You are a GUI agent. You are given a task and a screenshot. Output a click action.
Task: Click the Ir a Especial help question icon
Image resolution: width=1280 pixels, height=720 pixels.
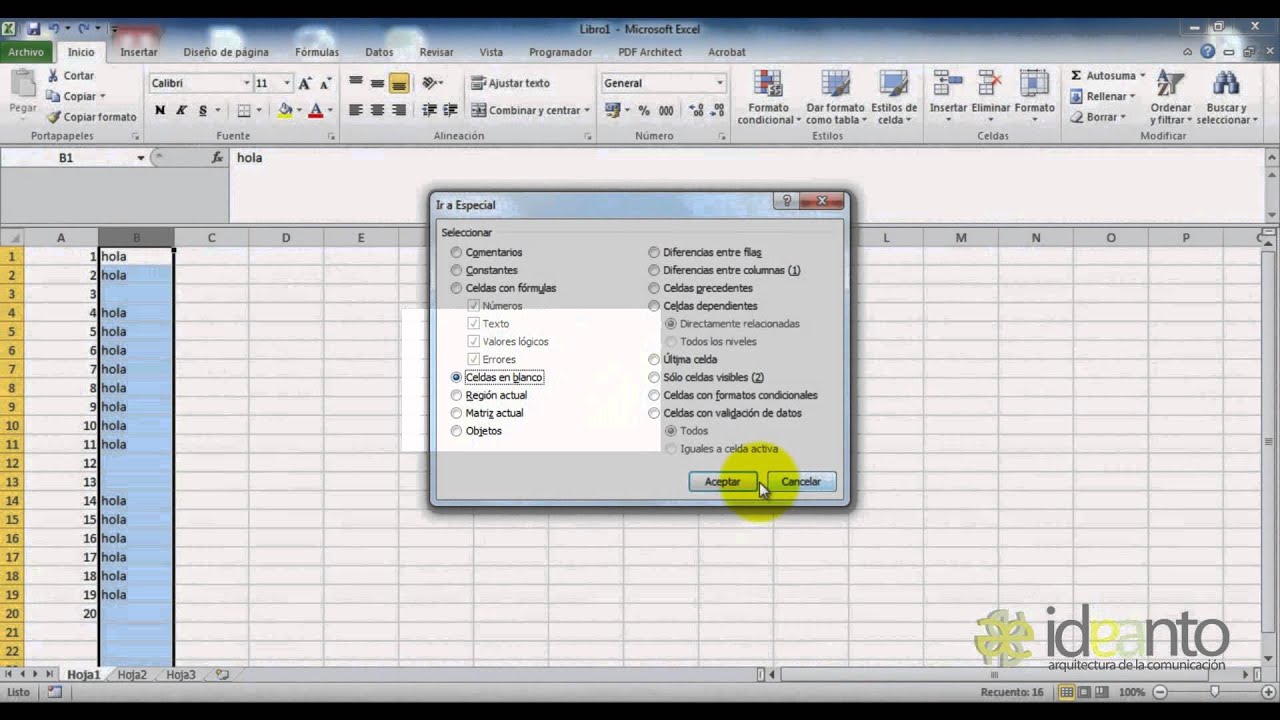pyautogui.click(x=787, y=201)
